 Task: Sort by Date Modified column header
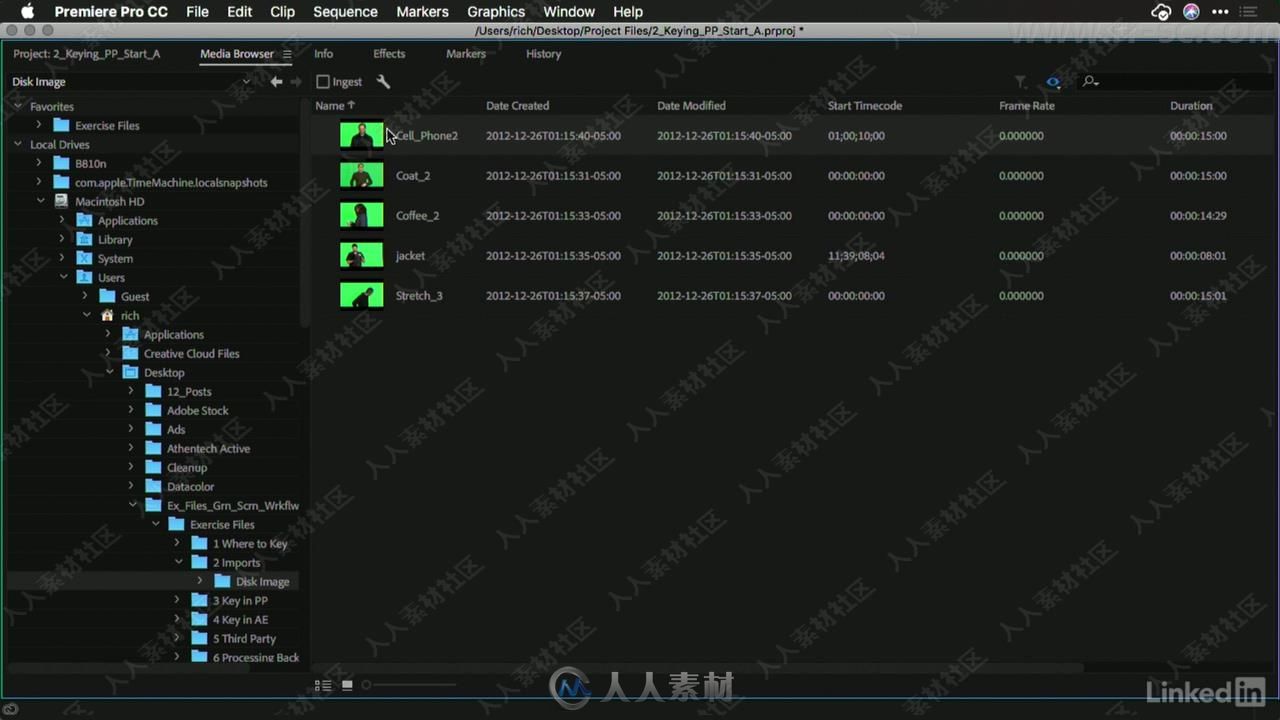pyautogui.click(x=691, y=105)
